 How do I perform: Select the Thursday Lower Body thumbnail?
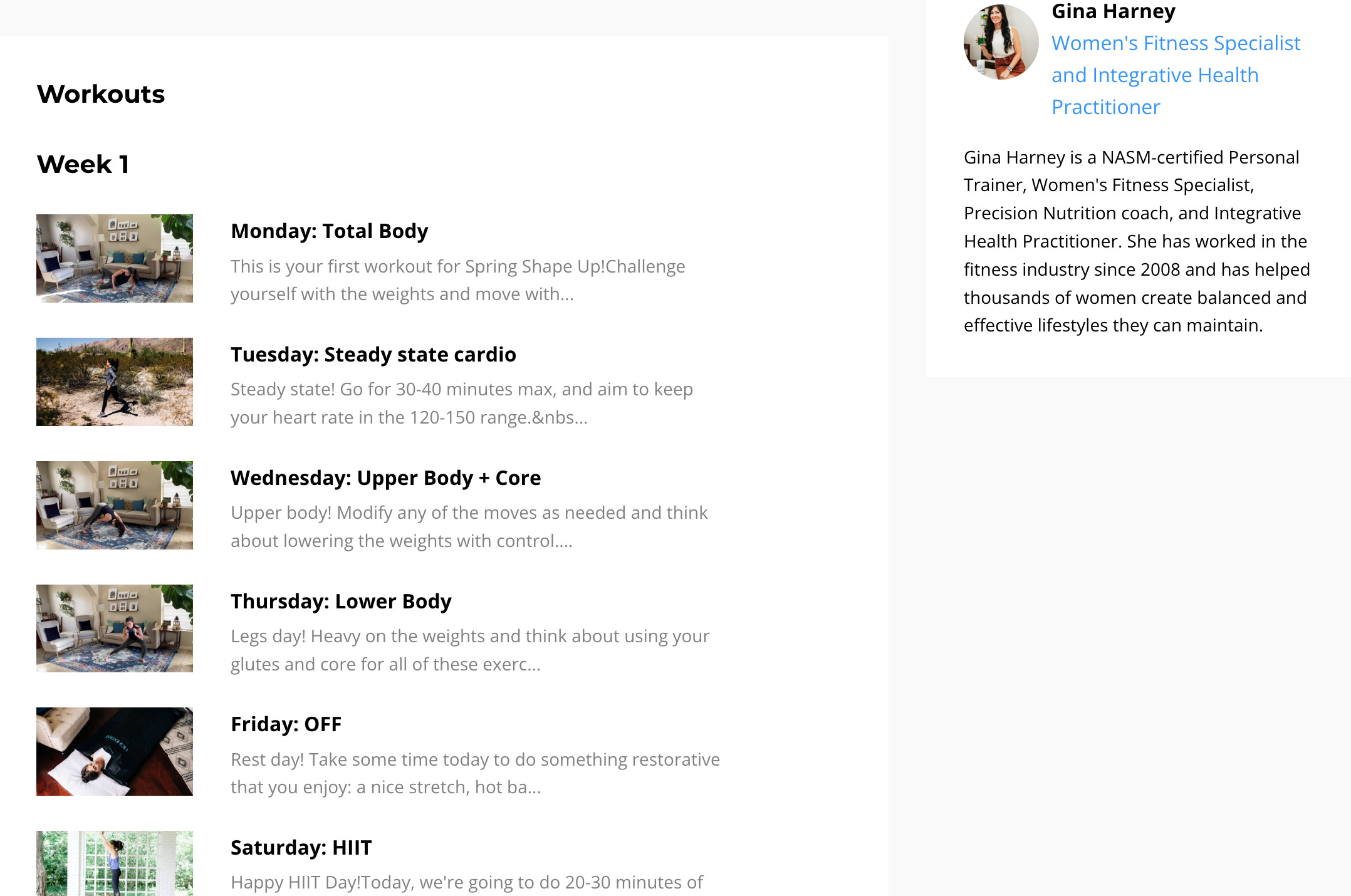(x=115, y=628)
